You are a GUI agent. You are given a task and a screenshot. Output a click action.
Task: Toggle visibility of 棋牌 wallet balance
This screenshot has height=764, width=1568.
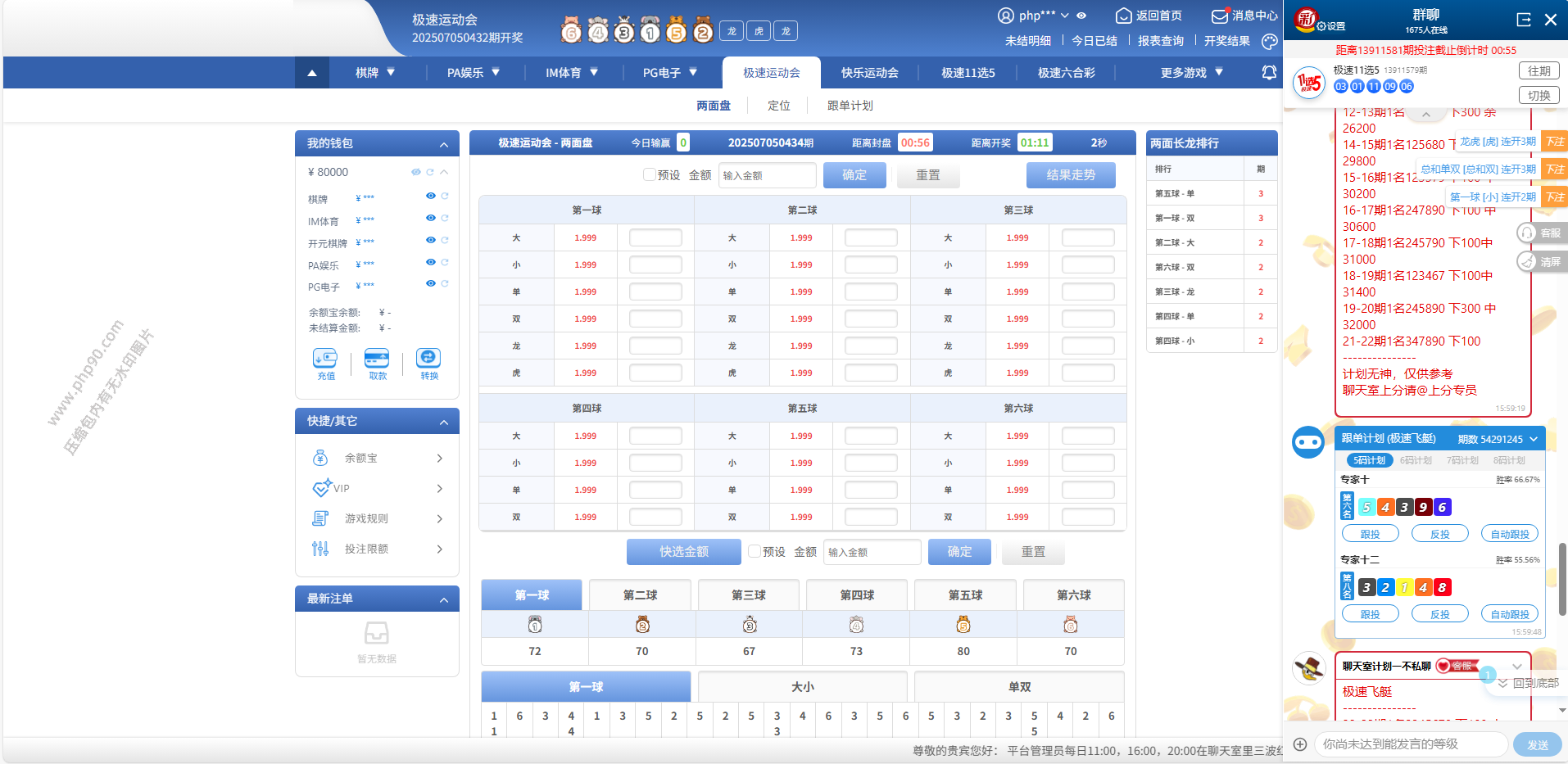point(430,197)
